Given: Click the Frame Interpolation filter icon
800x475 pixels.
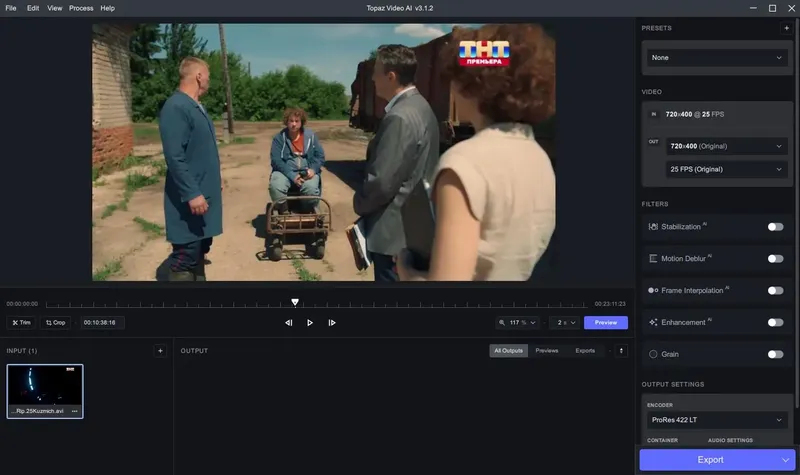Looking at the screenshot, I should 653,290.
